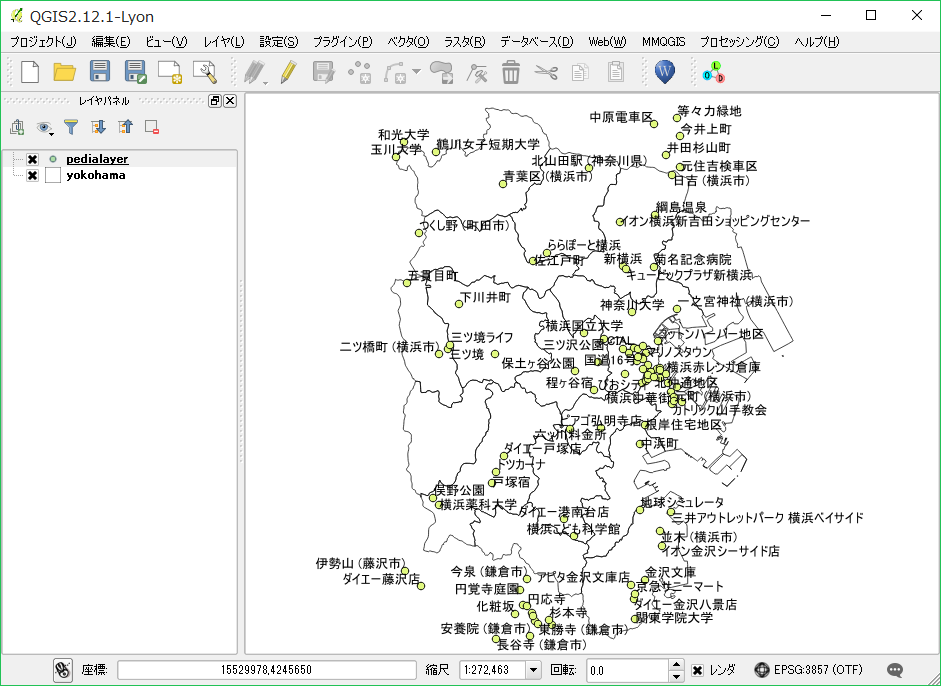
Task: Open the 設定(S) menu
Action: point(278,41)
